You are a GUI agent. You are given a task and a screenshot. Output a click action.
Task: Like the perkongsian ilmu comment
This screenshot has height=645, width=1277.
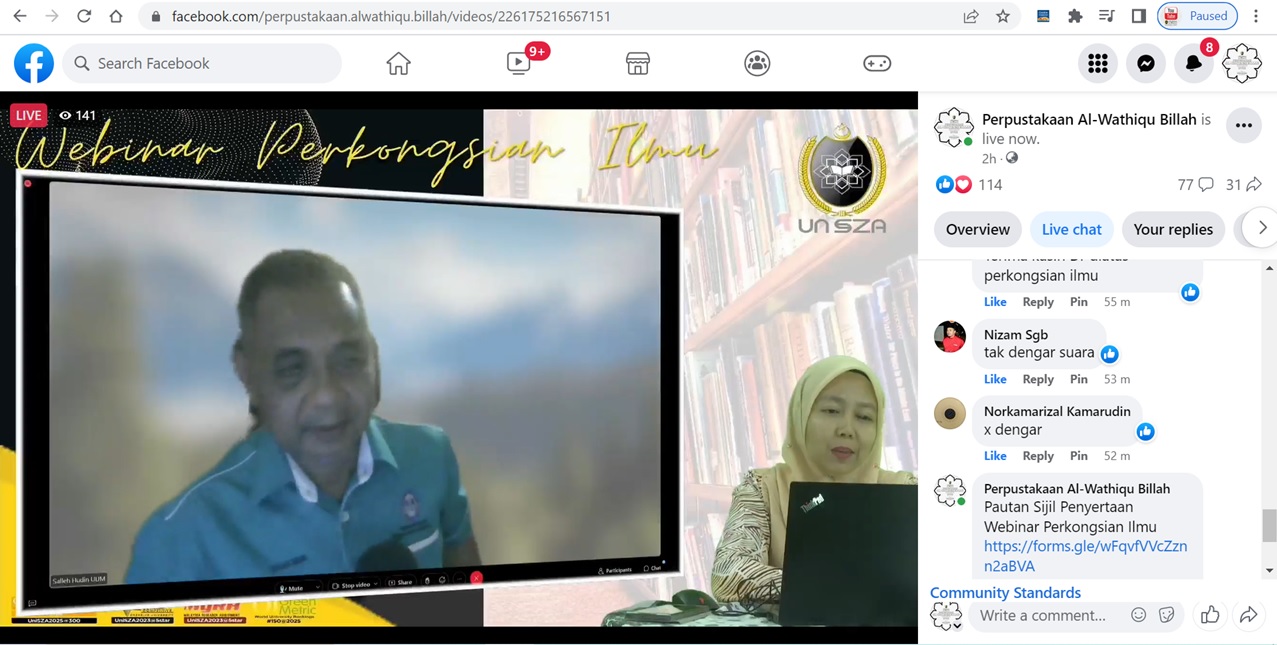995,302
